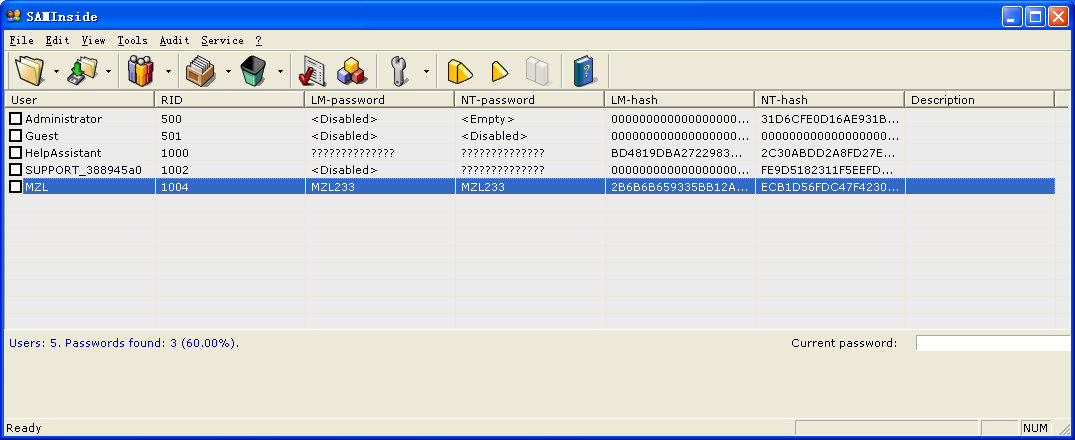Click the colored cubes icon
The width and height of the screenshot is (1075, 440).
click(351, 70)
